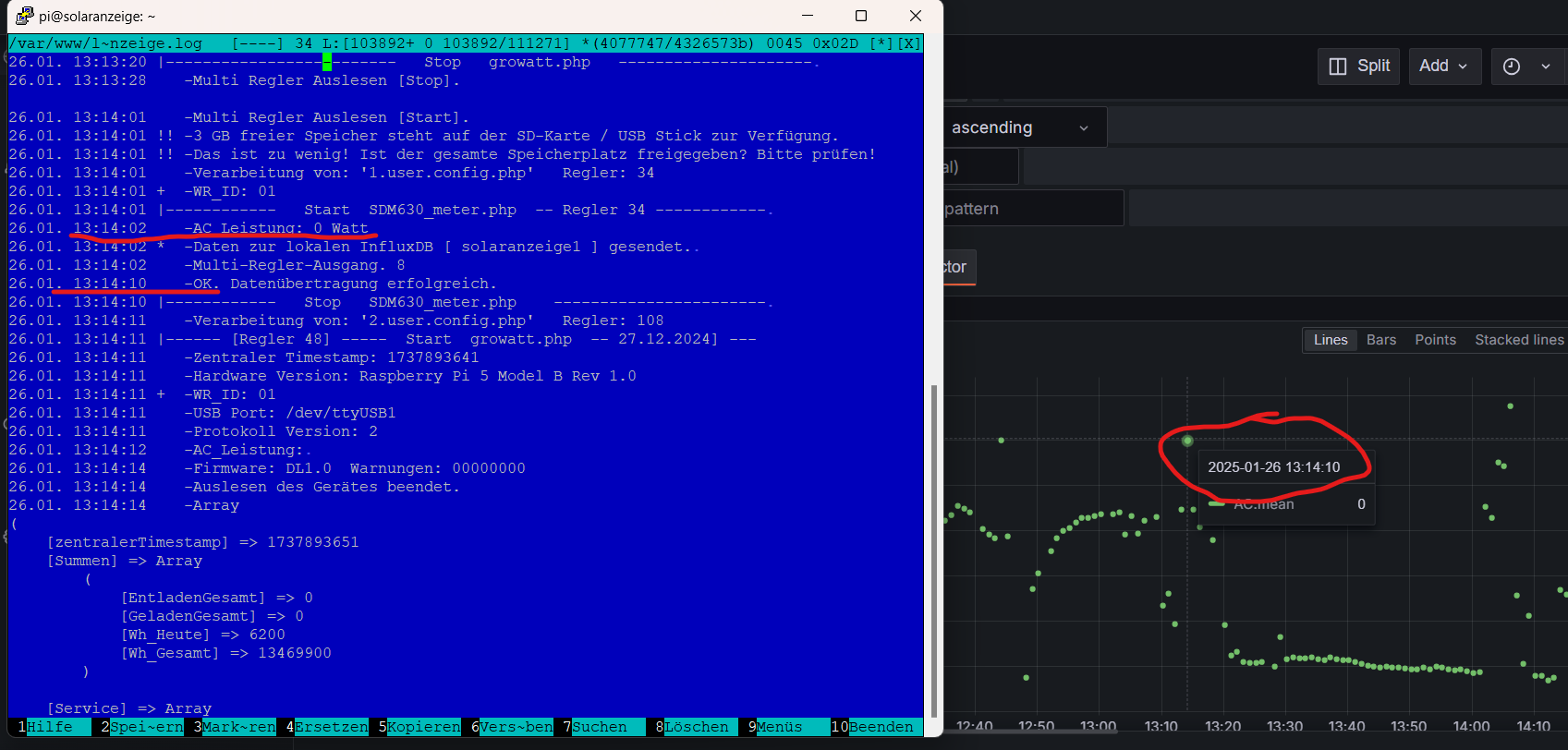Viewport: 1568px width, 750px height.
Task: Select the Lines graph style
Action: [x=1331, y=340]
